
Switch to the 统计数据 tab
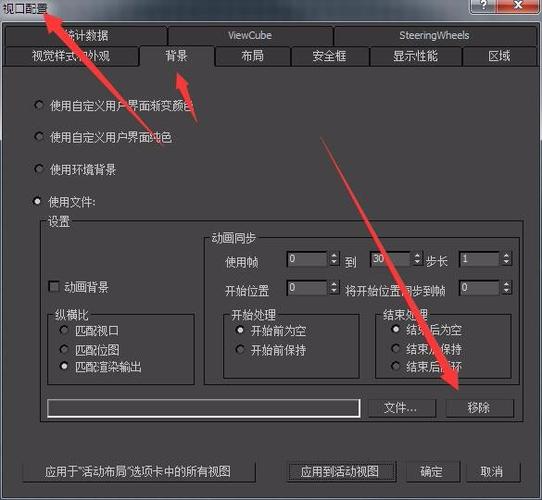pyautogui.click(x=86, y=36)
